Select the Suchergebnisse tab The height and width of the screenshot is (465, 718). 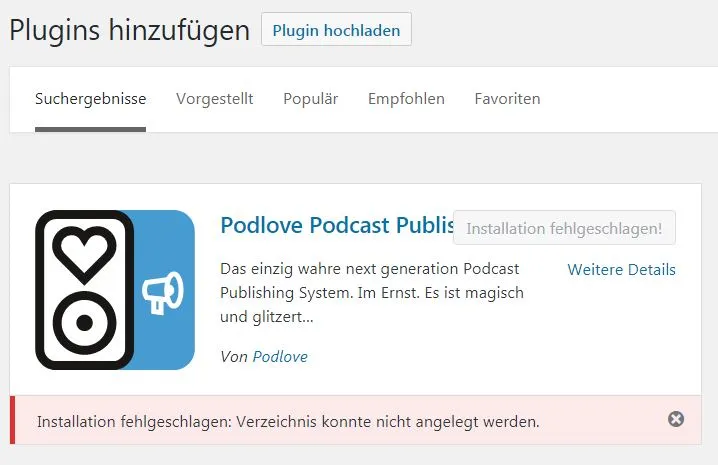click(x=91, y=99)
